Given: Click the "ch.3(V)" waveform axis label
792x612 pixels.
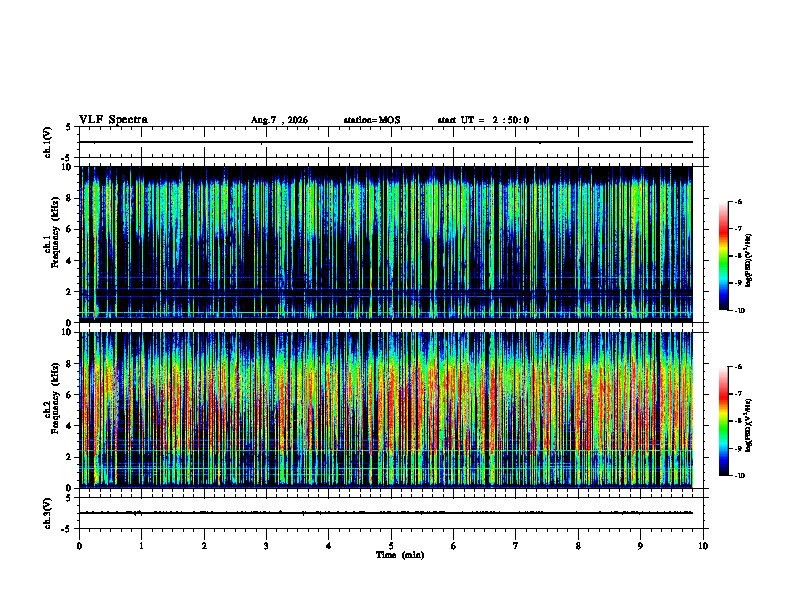Looking at the screenshot, I should click(x=48, y=513).
